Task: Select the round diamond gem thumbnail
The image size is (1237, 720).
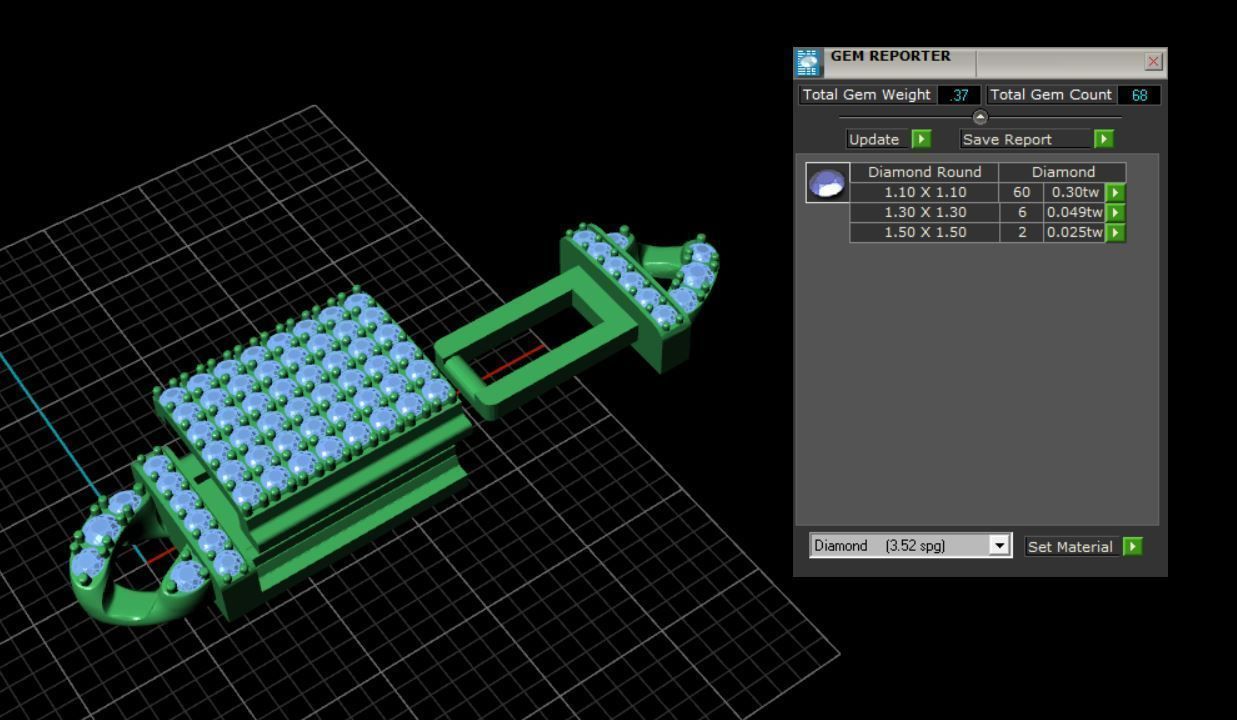Action: [x=828, y=183]
